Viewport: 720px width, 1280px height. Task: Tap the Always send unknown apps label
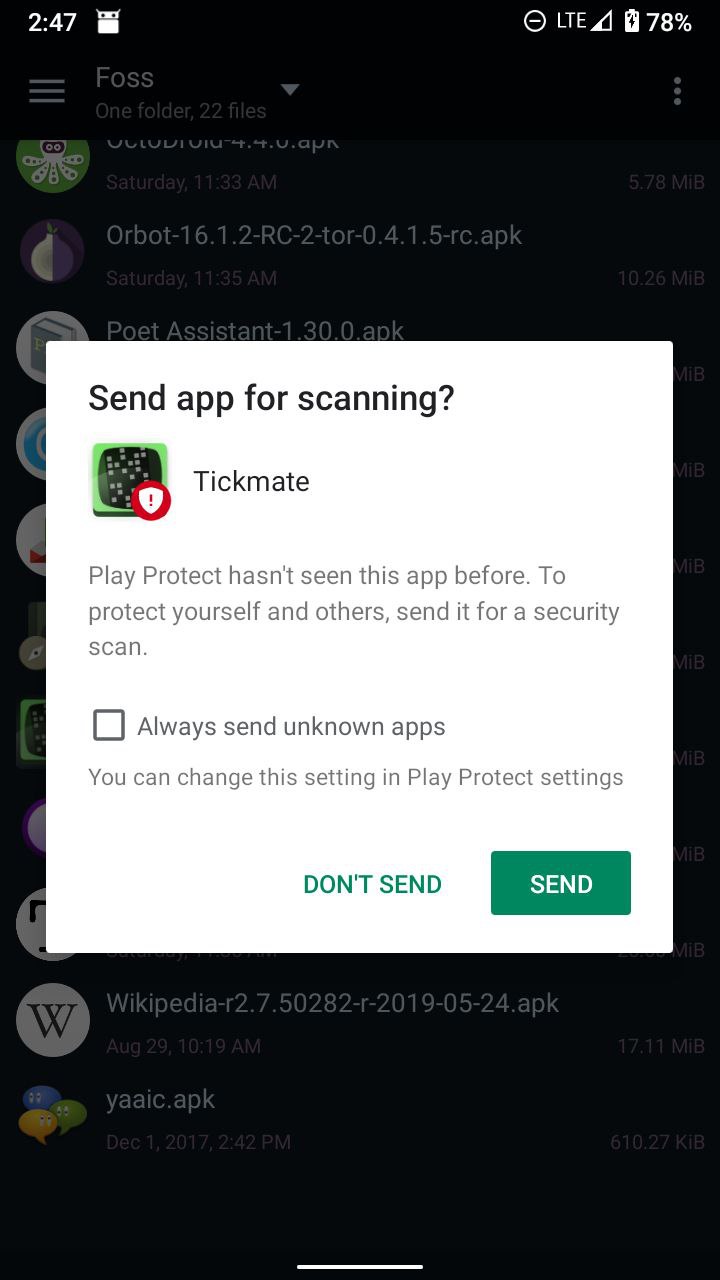(291, 726)
